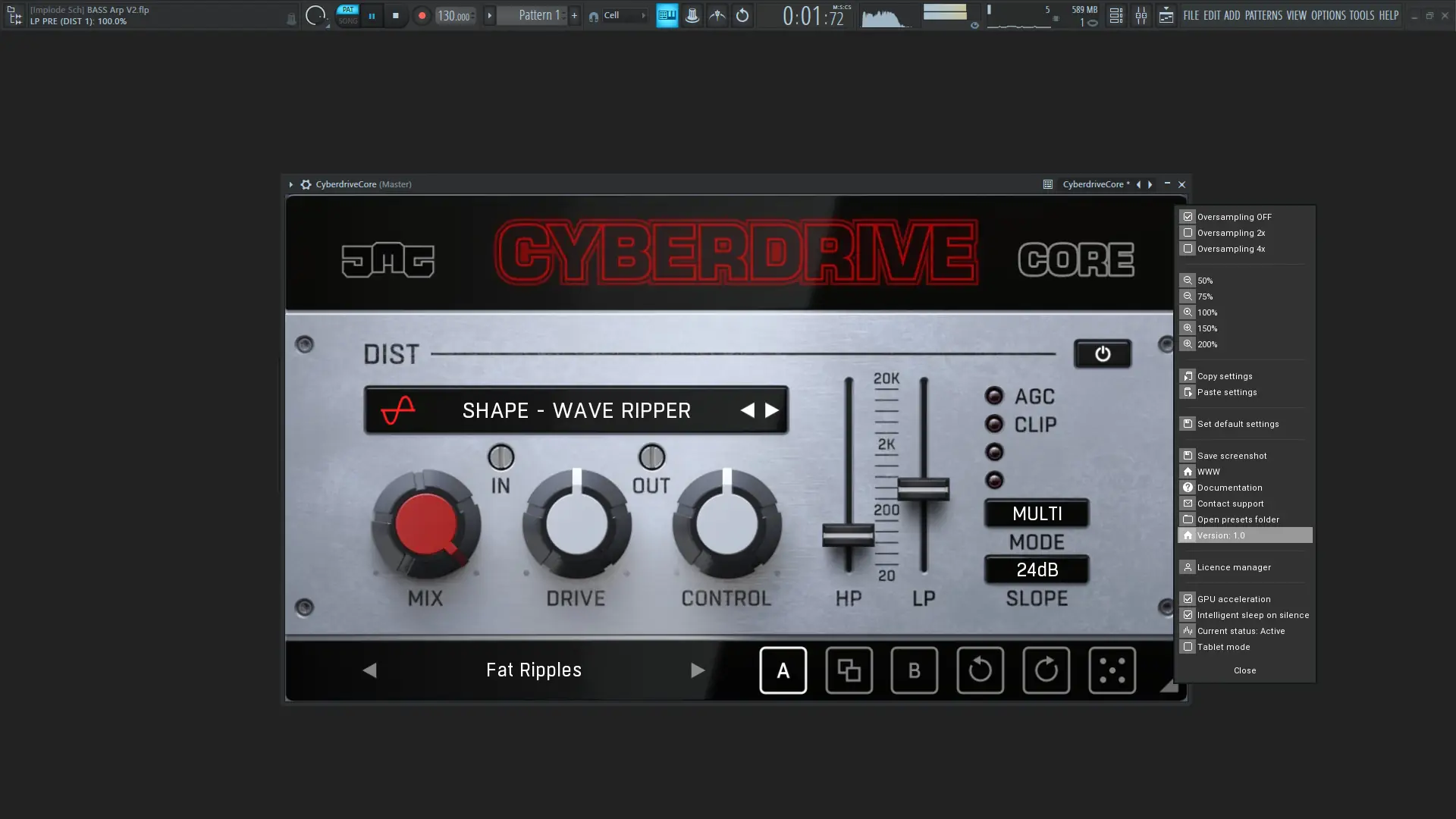Image resolution: width=1456 pixels, height=819 pixels.
Task: Roll the dice to randomize the preset
Action: (1112, 670)
